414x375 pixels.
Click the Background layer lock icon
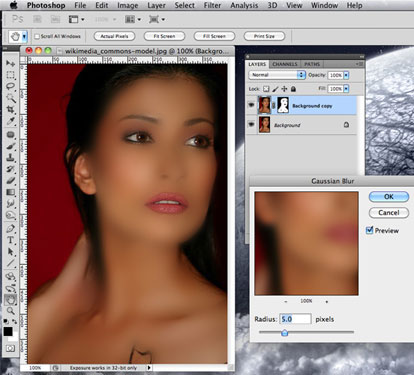click(346, 125)
